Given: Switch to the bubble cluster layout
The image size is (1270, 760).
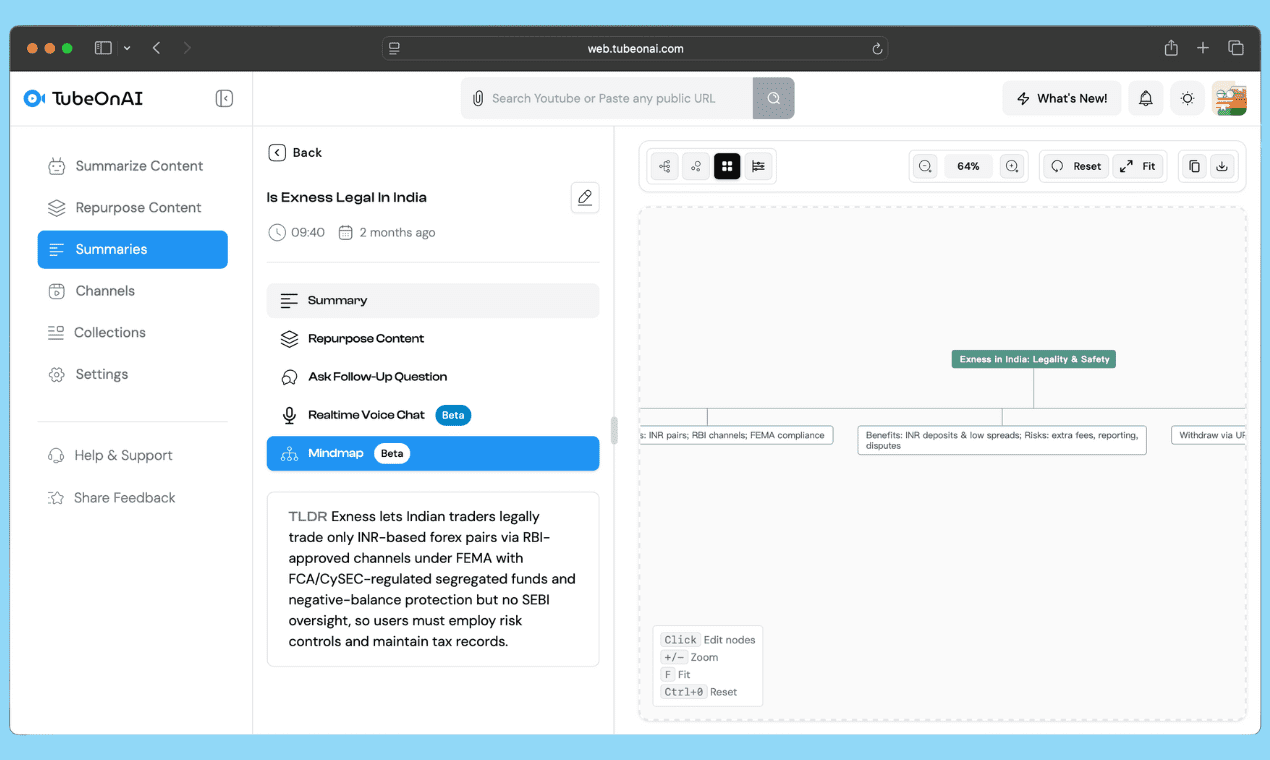Looking at the screenshot, I should 696,167.
